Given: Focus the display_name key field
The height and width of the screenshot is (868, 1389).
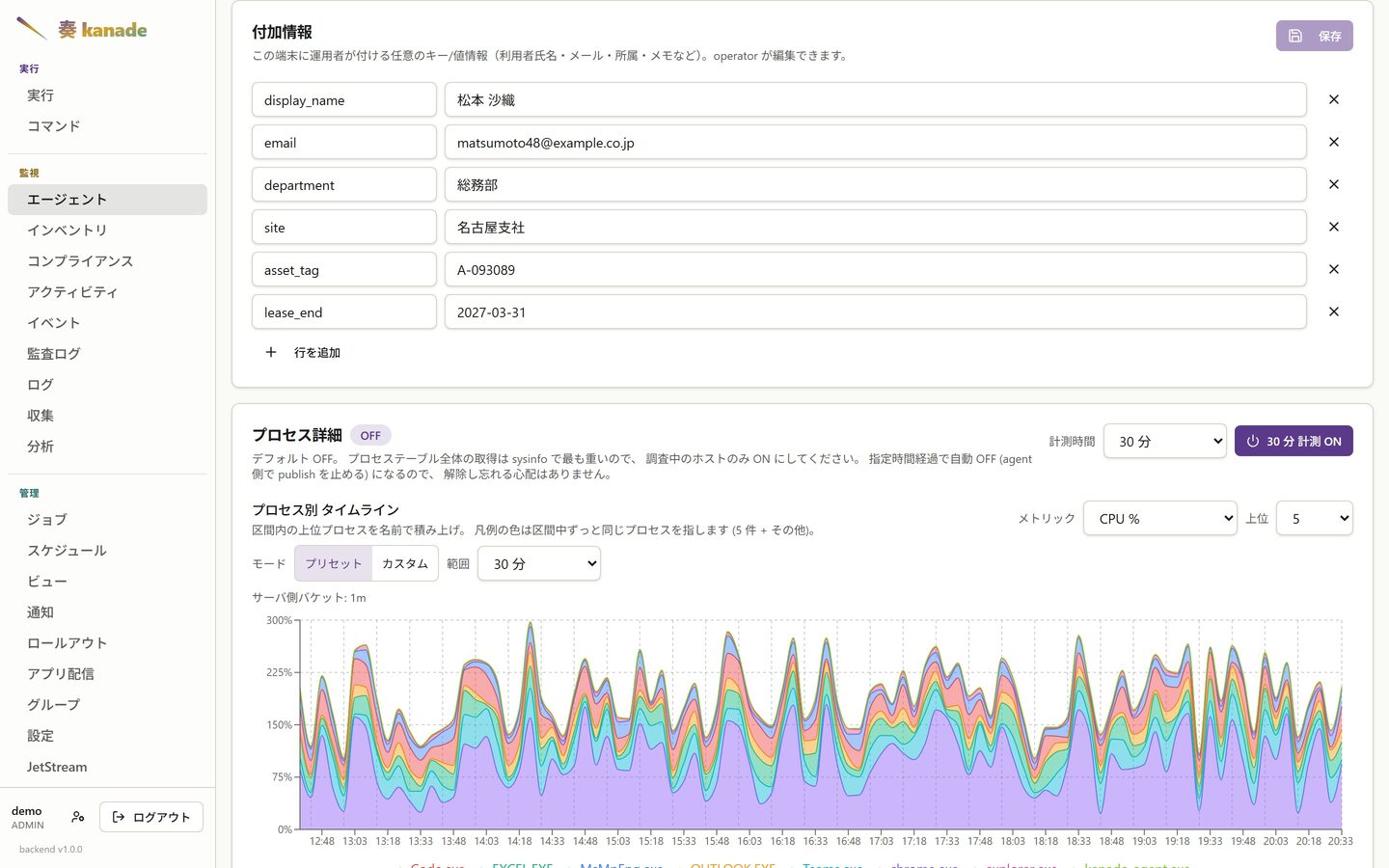Looking at the screenshot, I should 344,99.
